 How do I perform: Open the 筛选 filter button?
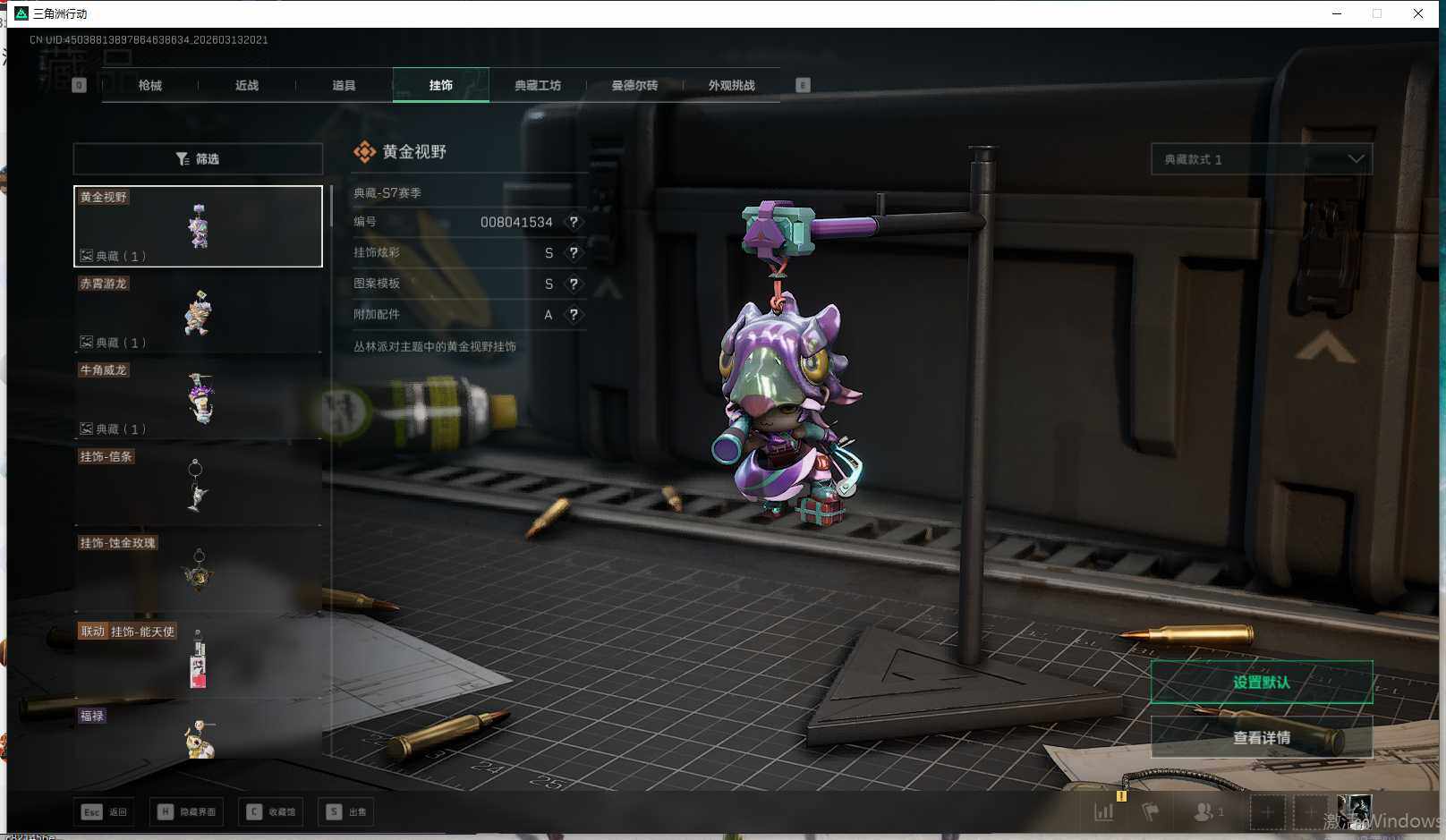198,158
